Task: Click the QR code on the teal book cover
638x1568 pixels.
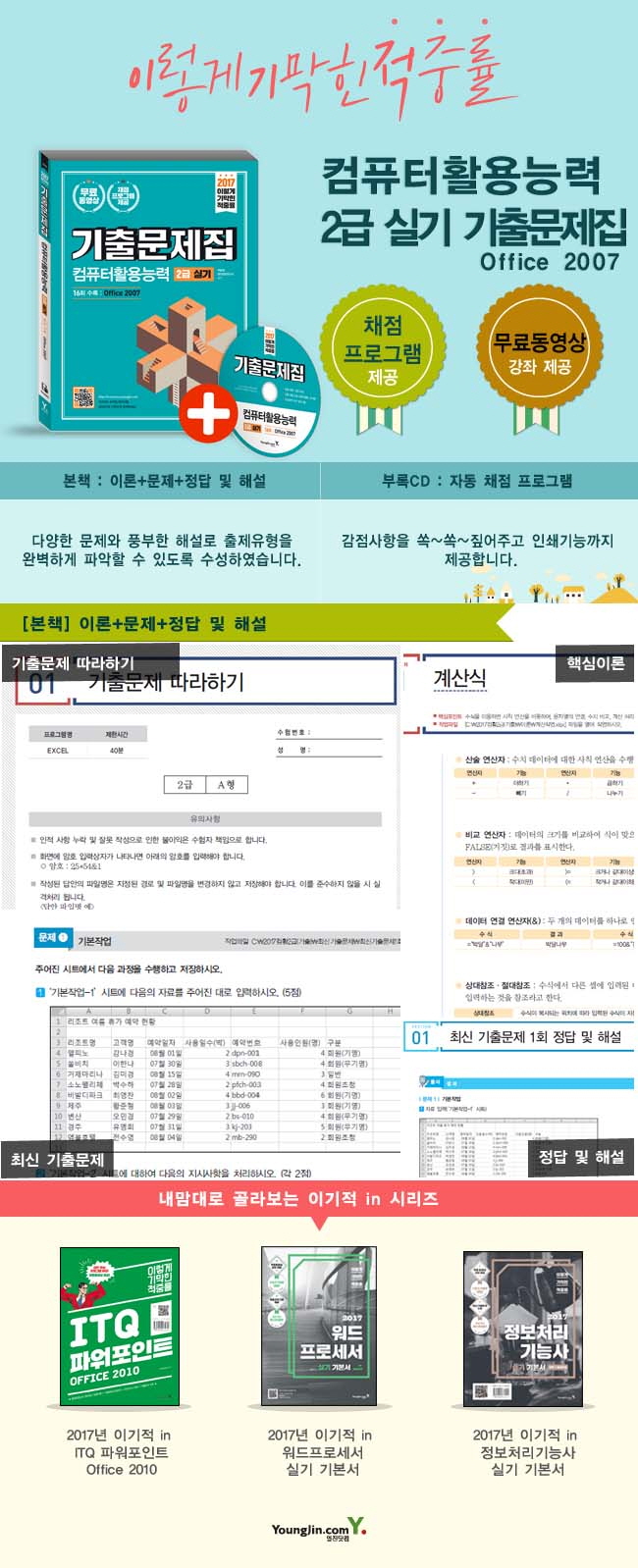Action: click(x=83, y=398)
